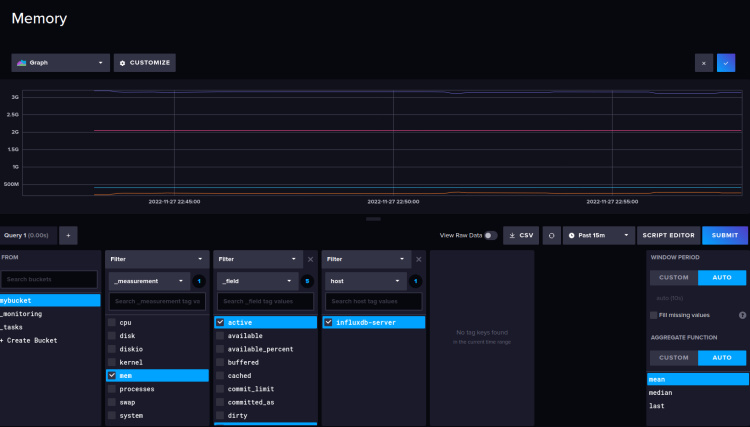Click the Search buckets input field
The width and height of the screenshot is (750, 427).
tap(49, 280)
